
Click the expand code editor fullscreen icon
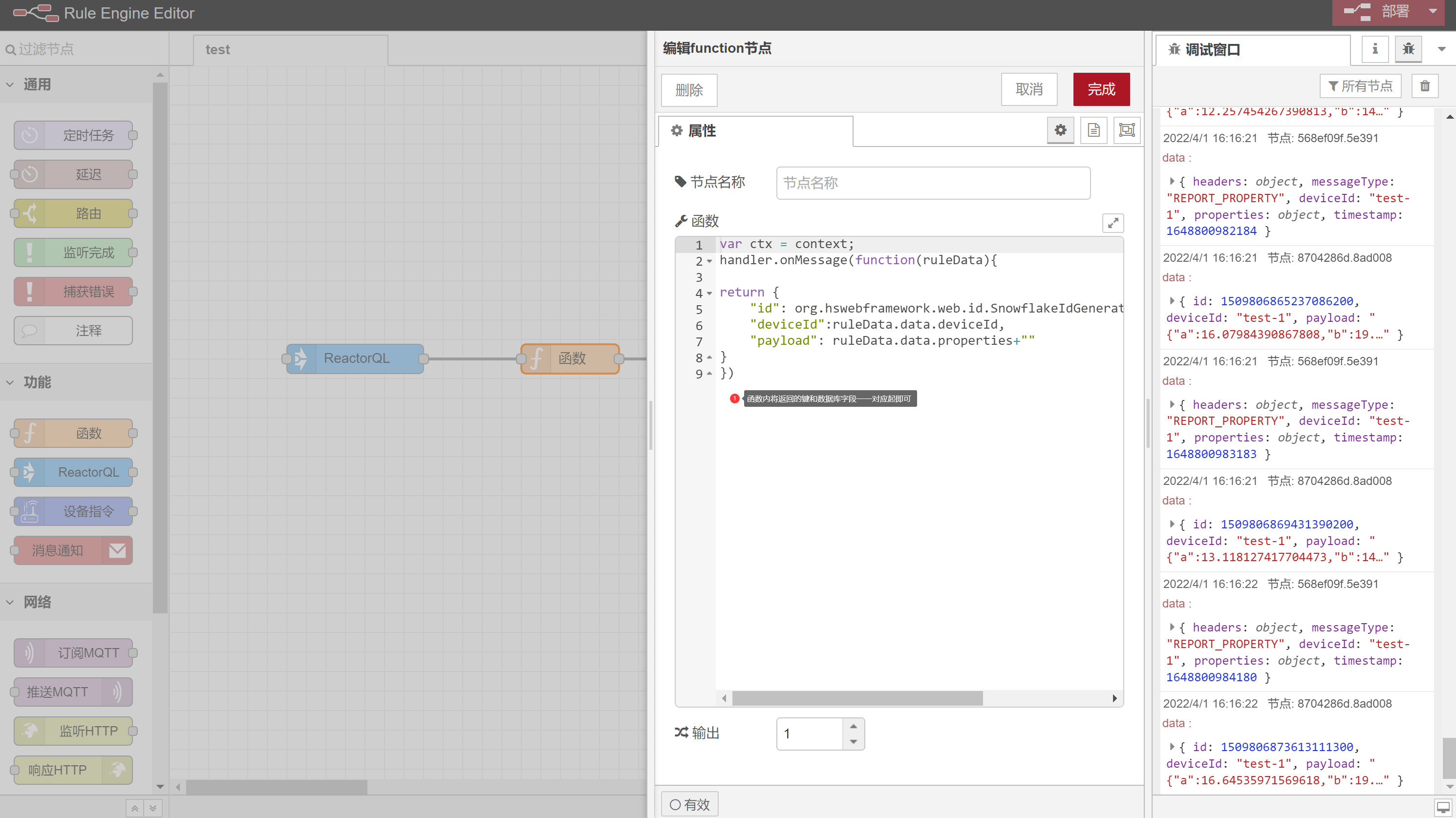(x=1113, y=222)
